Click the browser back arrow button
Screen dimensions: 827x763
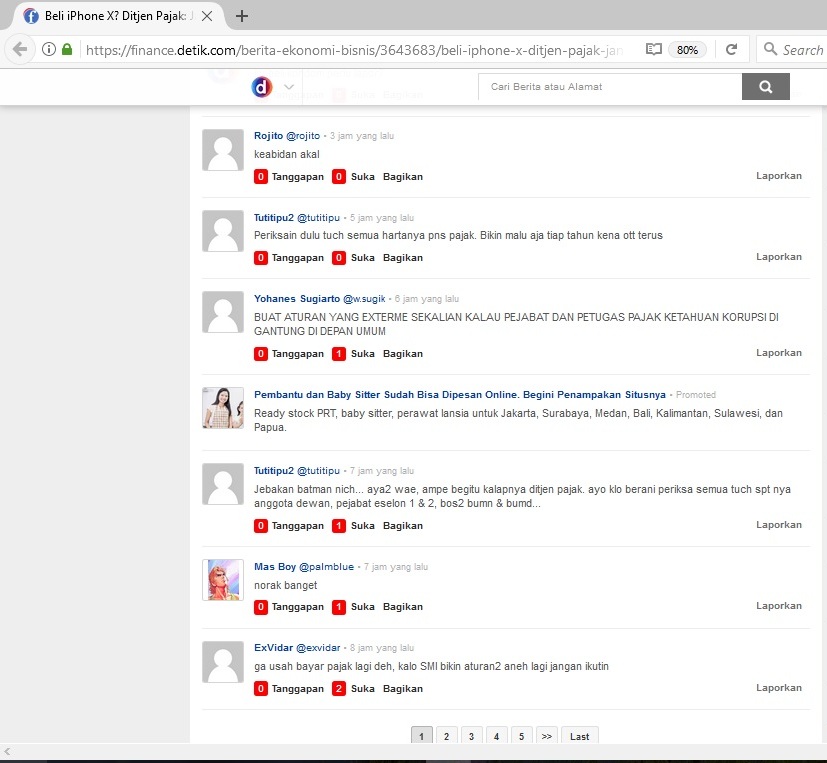pyautogui.click(x=20, y=49)
